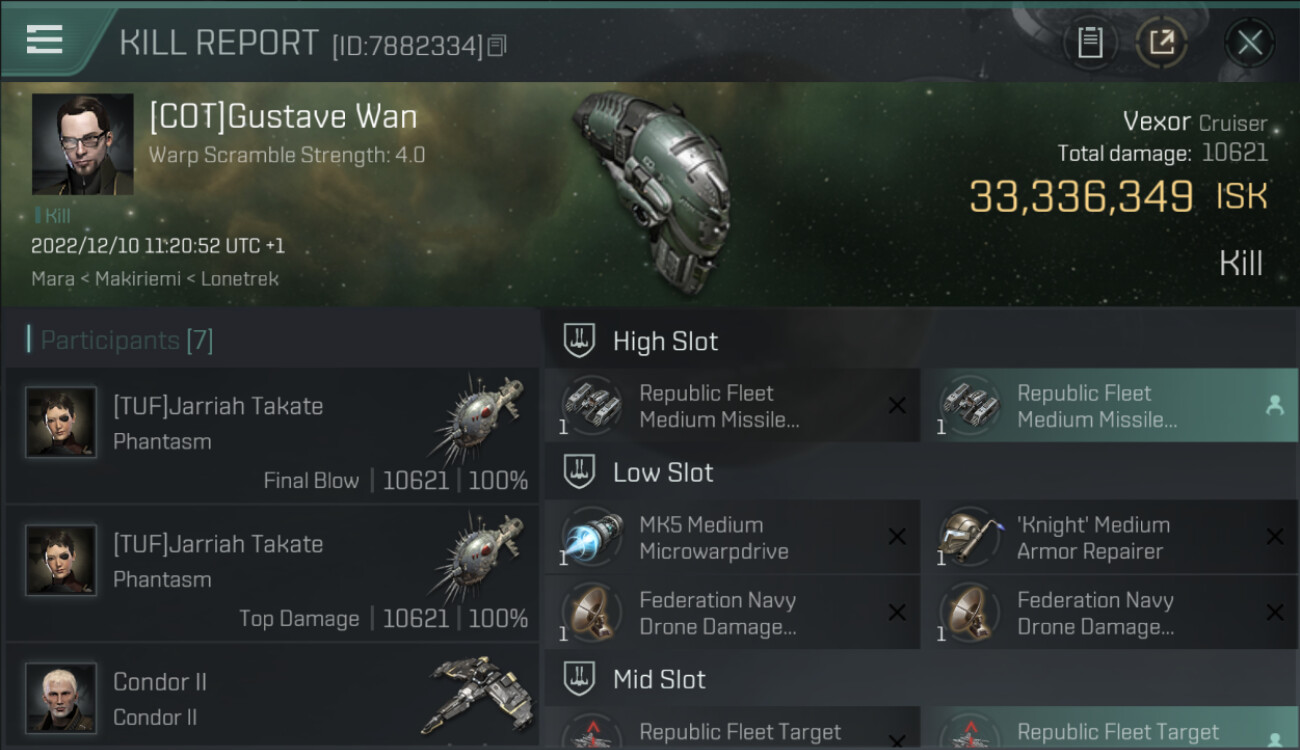Click the Mid Slot shield icon
1300x750 pixels.
(x=579, y=680)
